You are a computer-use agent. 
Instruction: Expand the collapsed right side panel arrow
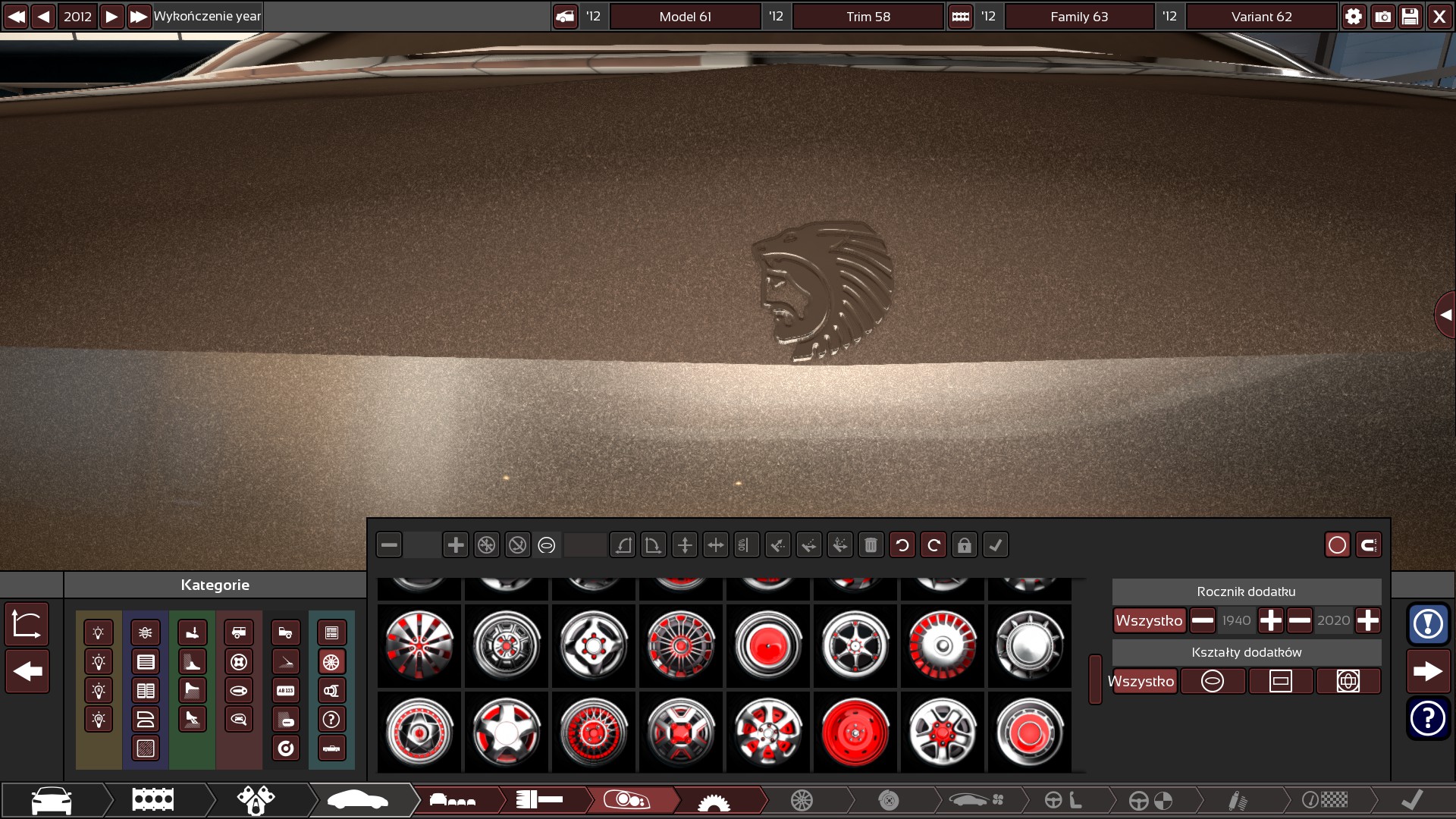point(1445,315)
